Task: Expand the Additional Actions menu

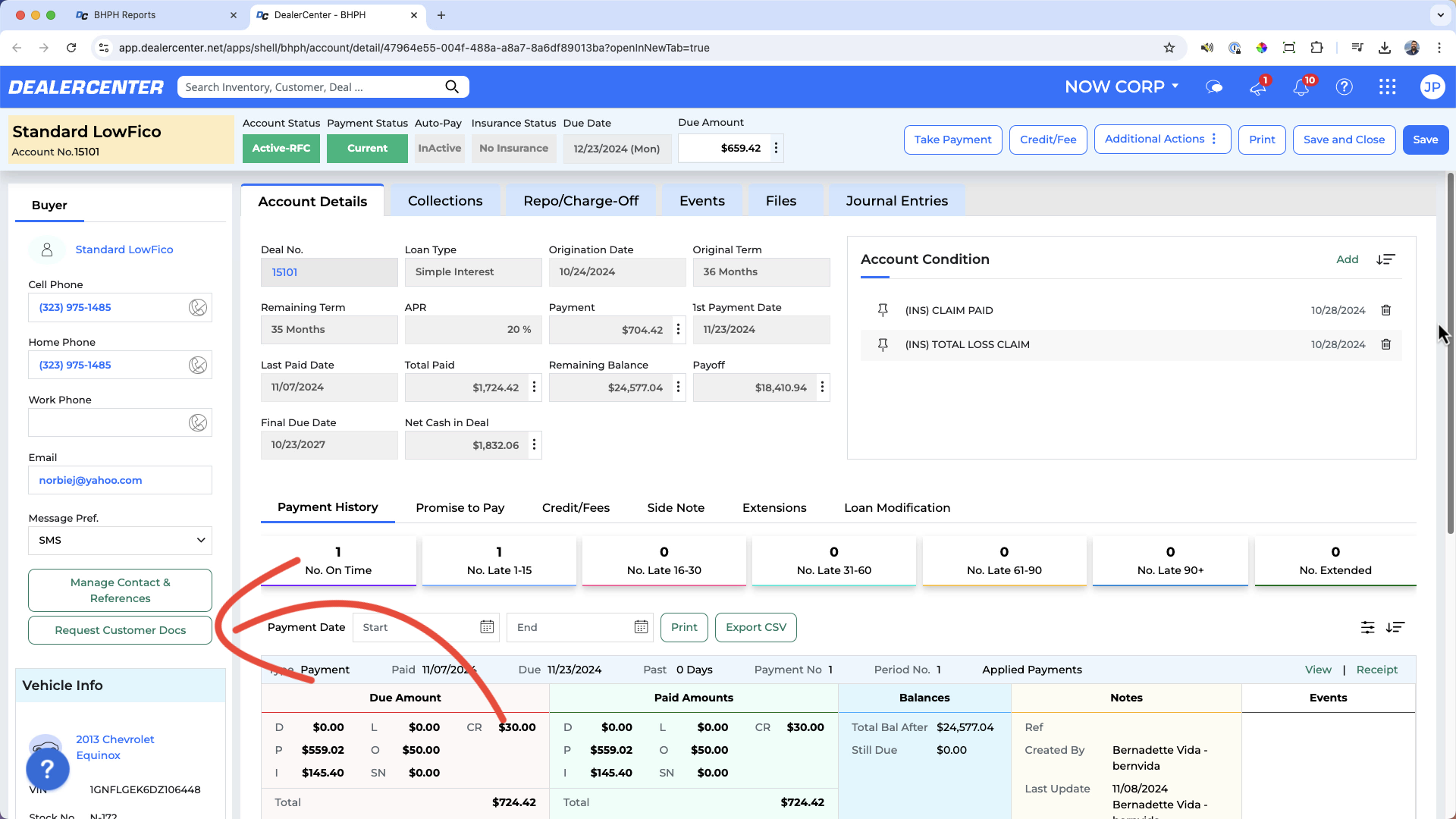Action: (1162, 140)
